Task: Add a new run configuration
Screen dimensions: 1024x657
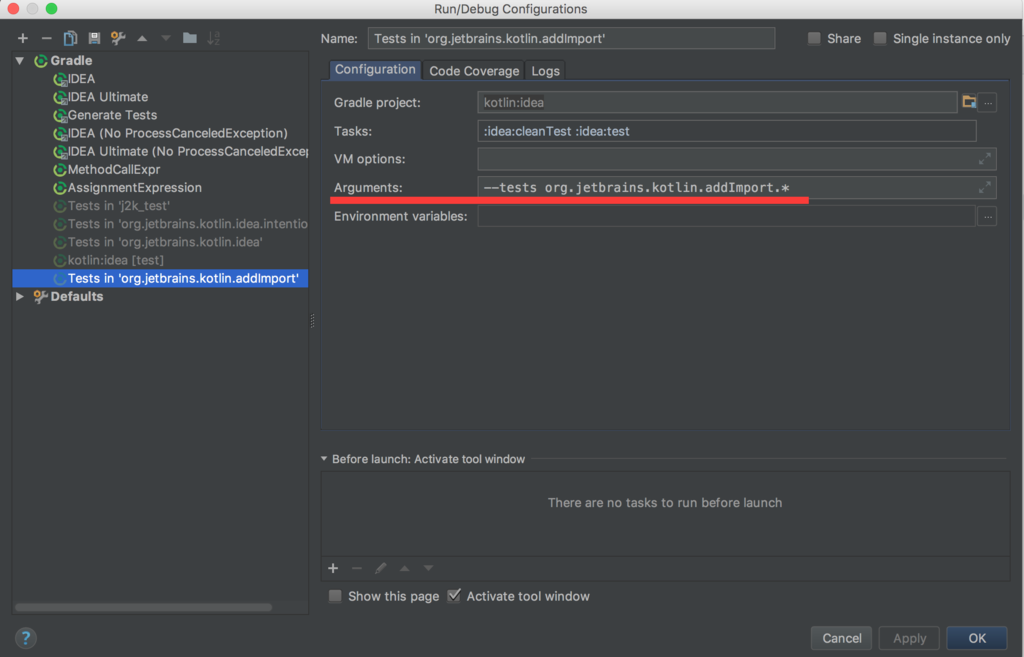Action: [x=22, y=38]
